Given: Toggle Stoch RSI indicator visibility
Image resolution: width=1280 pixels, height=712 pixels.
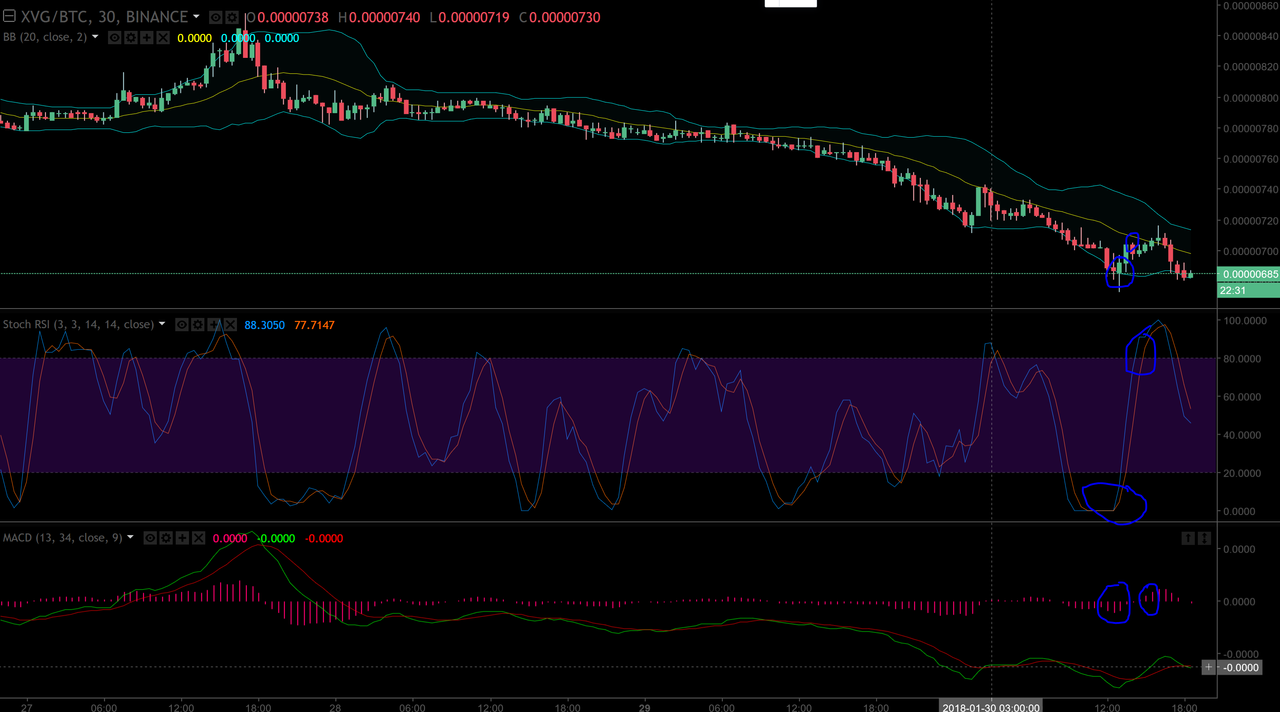Looking at the screenshot, I should click(x=182, y=325).
